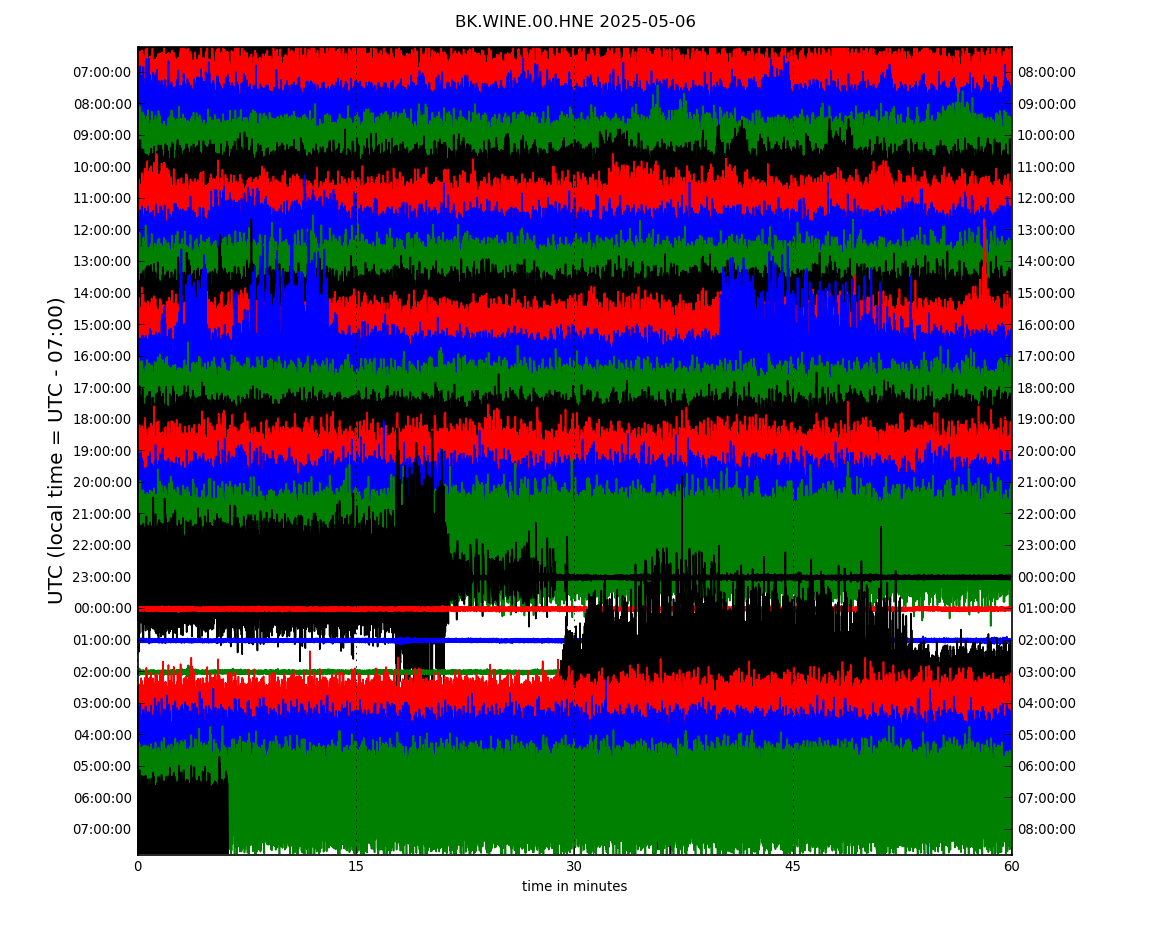Click the left axis label 08:00:00
Screen dimensions: 1150x950
click(103, 104)
